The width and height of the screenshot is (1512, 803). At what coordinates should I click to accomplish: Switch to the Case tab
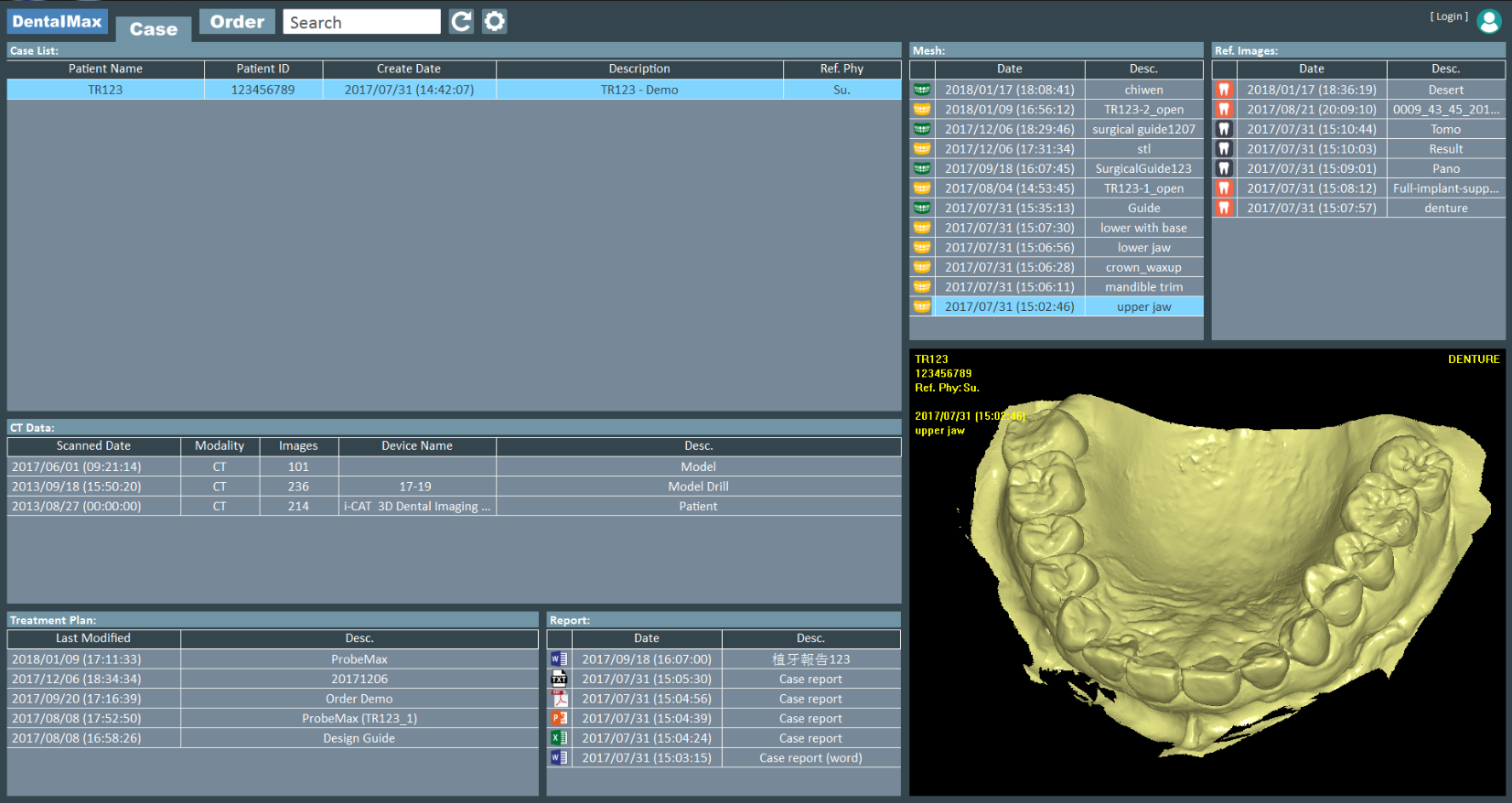154,29
